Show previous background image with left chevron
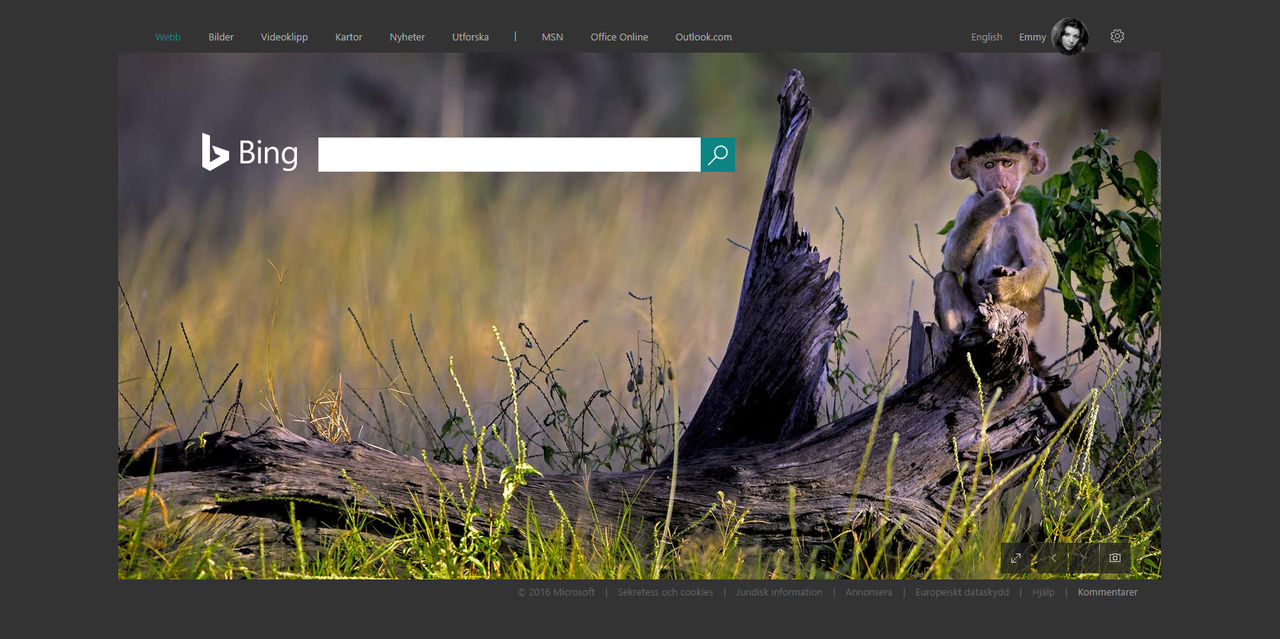 (x=1053, y=558)
